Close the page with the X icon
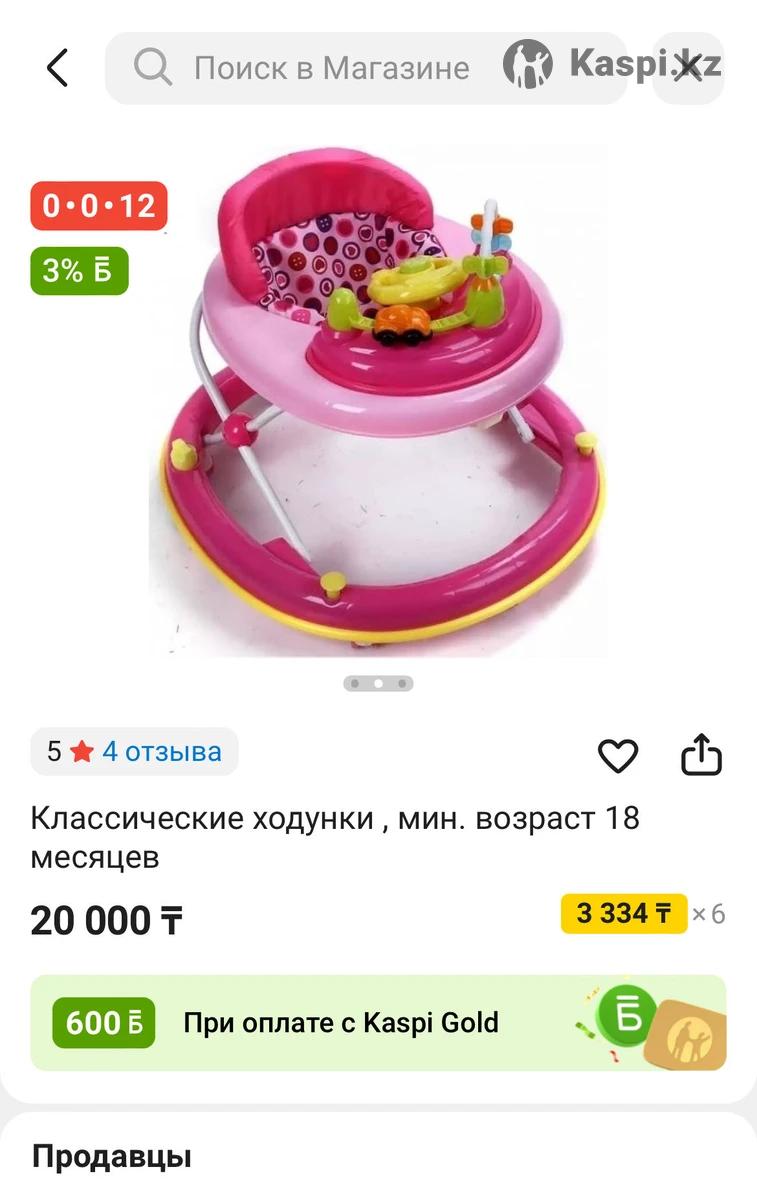Viewport: 757px width, 1200px height. 688,68
